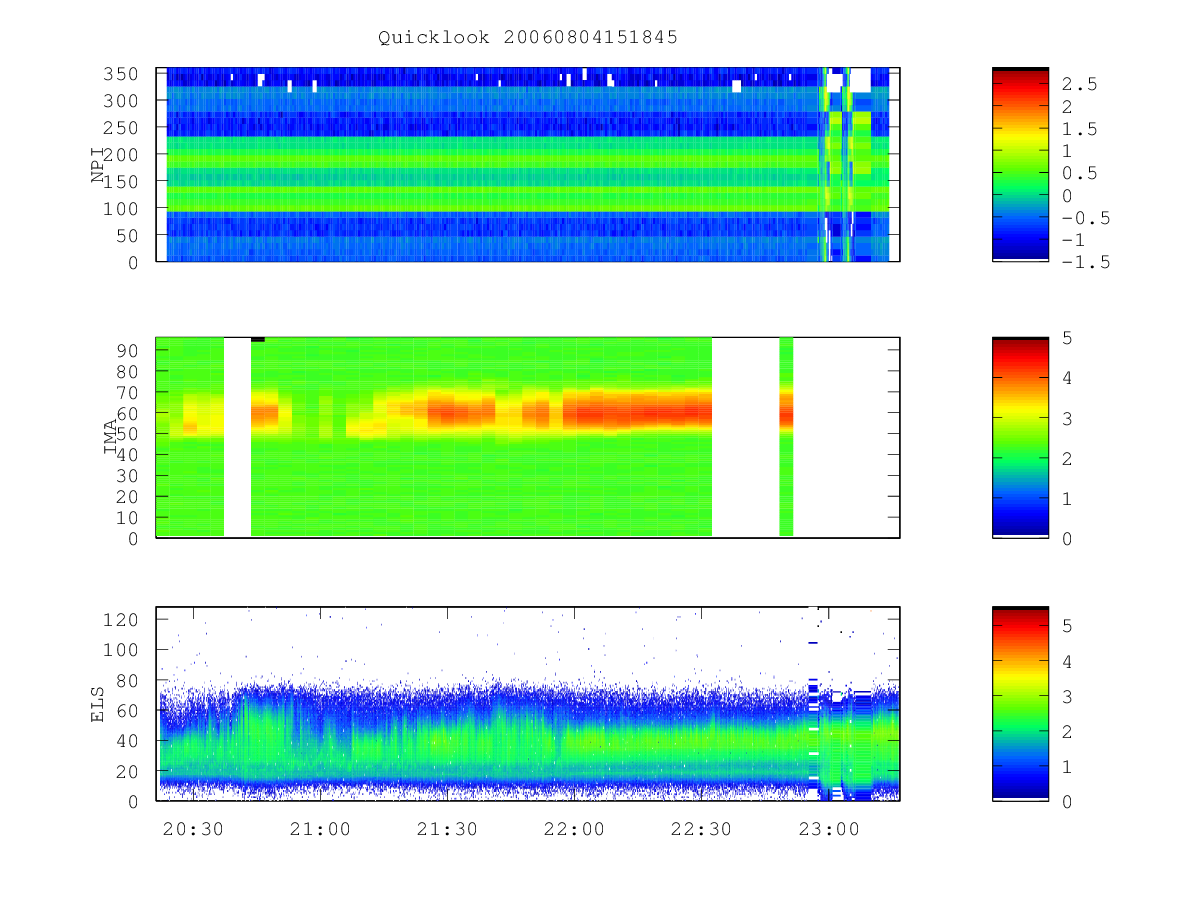Click the -1.5 label on NPI colorbar
This screenshot has width=1200, height=900.
coord(1086,262)
